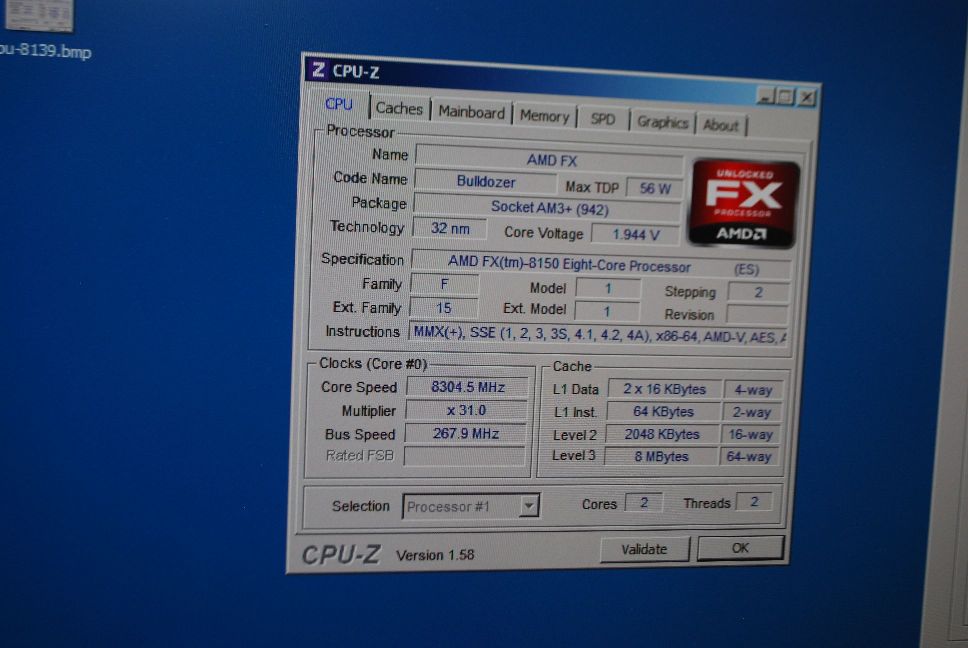Open the Mainboard tab

[471, 112]
